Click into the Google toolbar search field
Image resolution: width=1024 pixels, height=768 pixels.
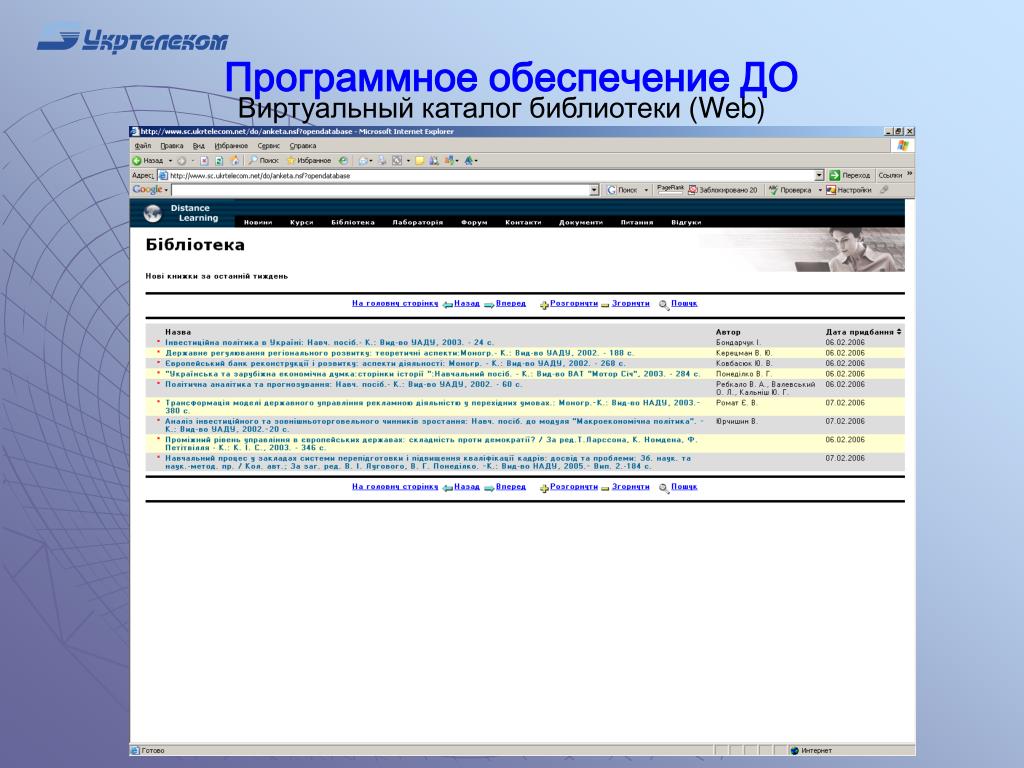coord(379,190)
